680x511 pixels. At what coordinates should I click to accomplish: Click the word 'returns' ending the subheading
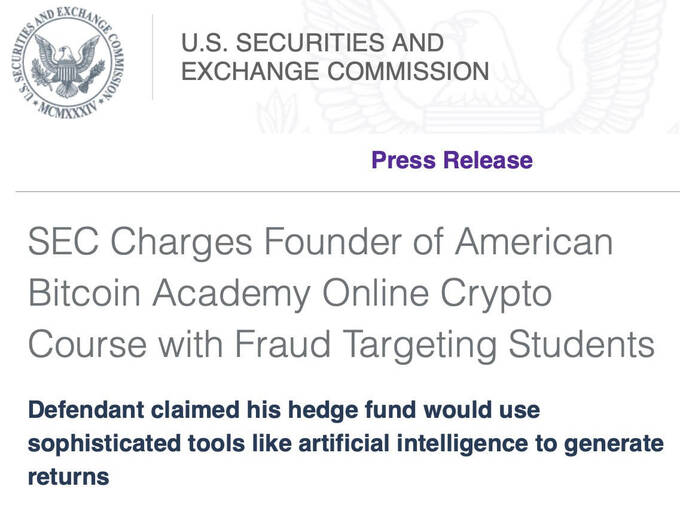[x=69, y=477]
